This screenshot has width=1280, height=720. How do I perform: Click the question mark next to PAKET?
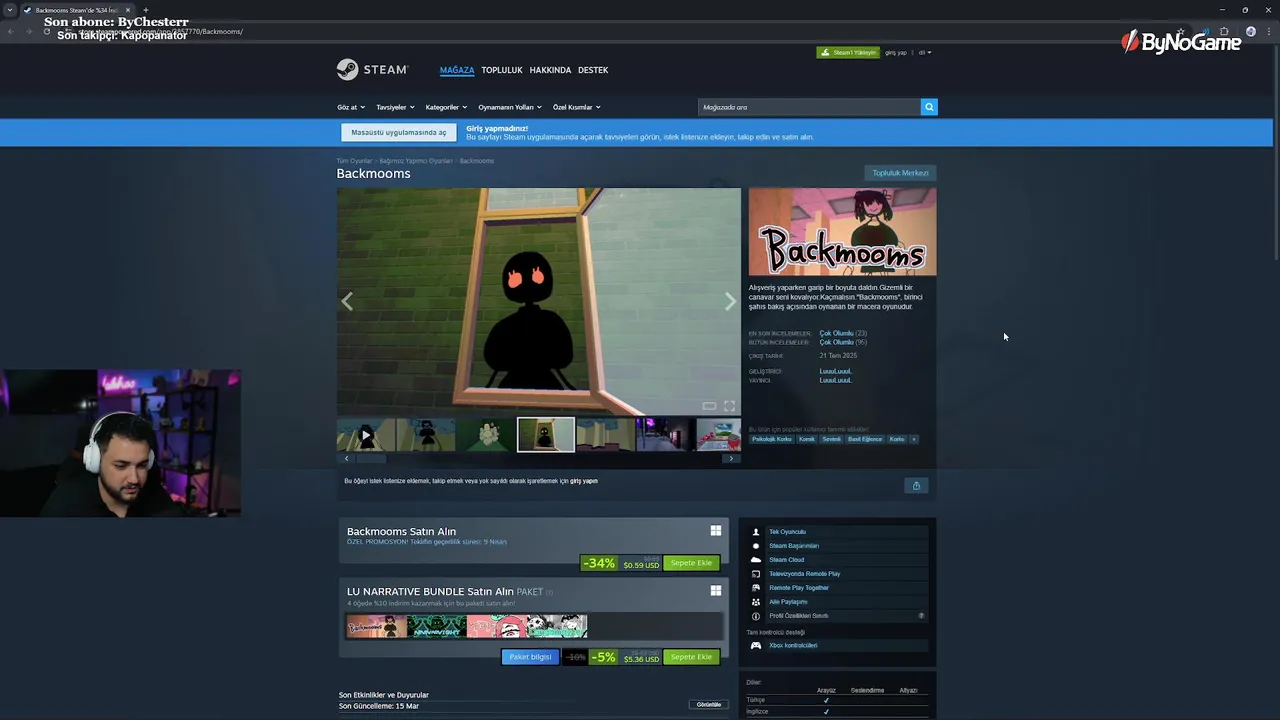tap(549, 592)
